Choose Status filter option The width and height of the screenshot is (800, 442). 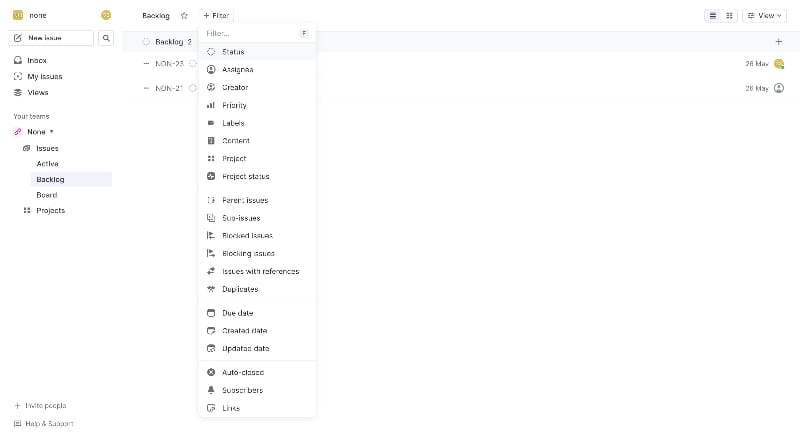pos(257,52)
